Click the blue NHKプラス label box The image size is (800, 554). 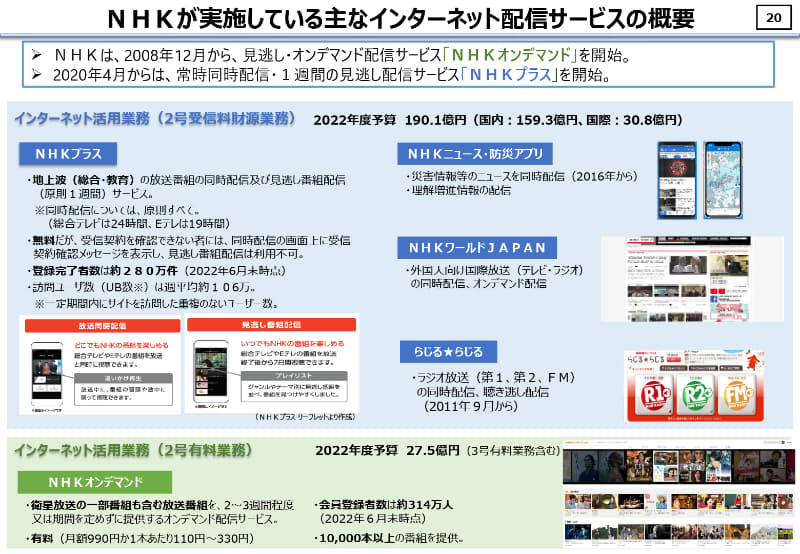click(x=68, y=154)
